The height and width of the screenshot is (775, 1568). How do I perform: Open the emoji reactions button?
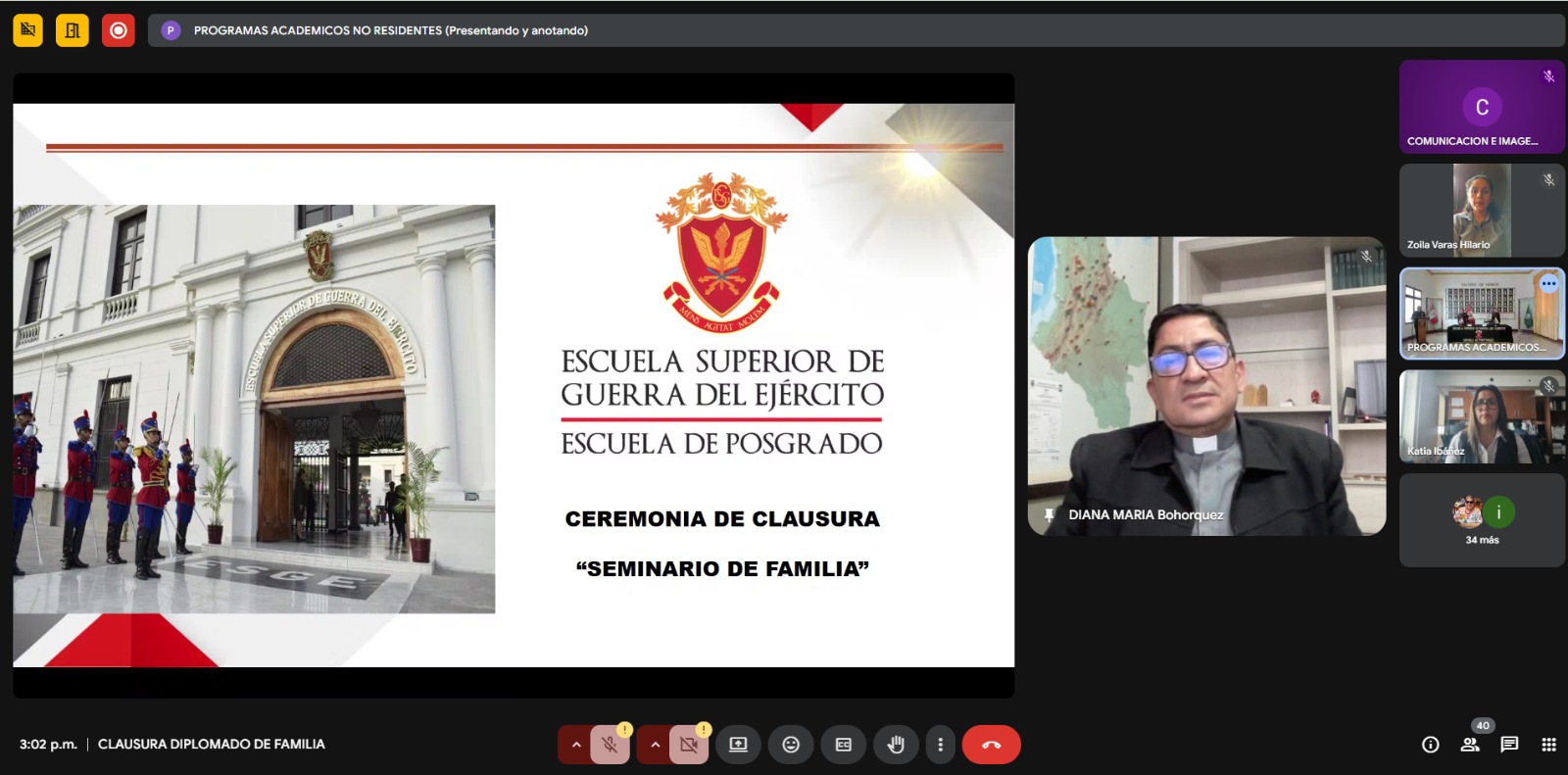tap(791, 746)
